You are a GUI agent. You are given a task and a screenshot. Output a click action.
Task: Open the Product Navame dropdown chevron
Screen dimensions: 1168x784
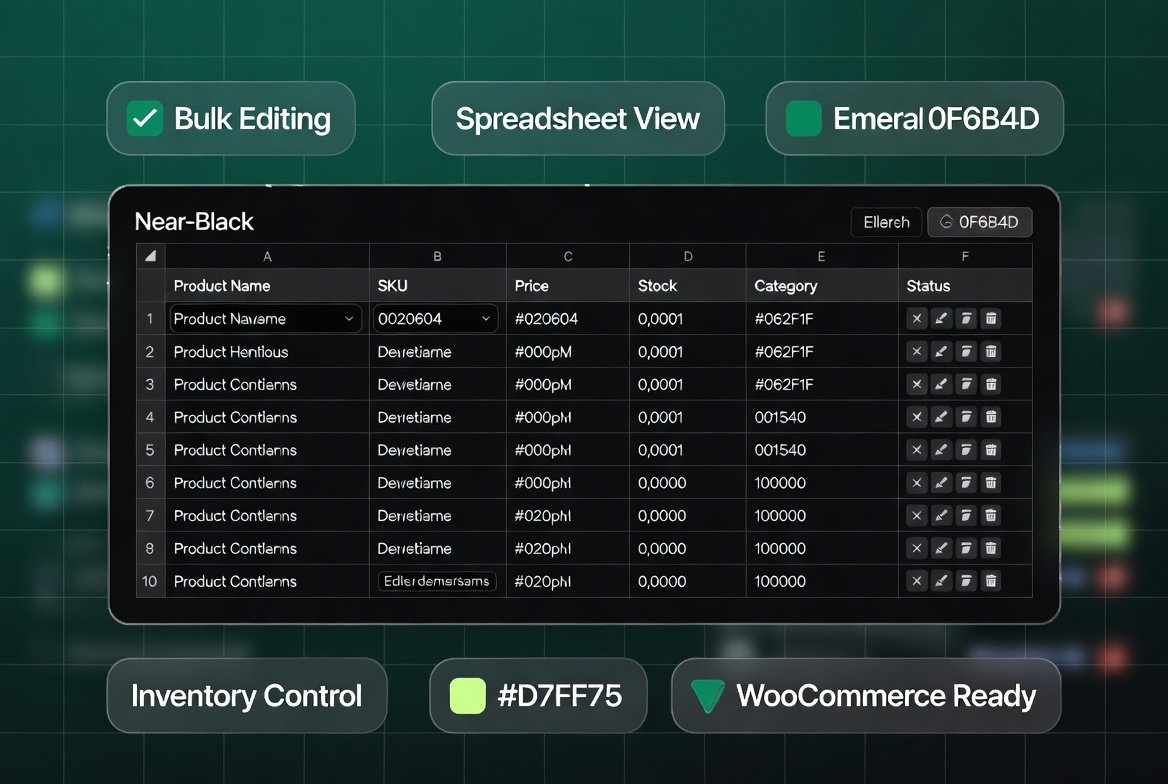349,319
